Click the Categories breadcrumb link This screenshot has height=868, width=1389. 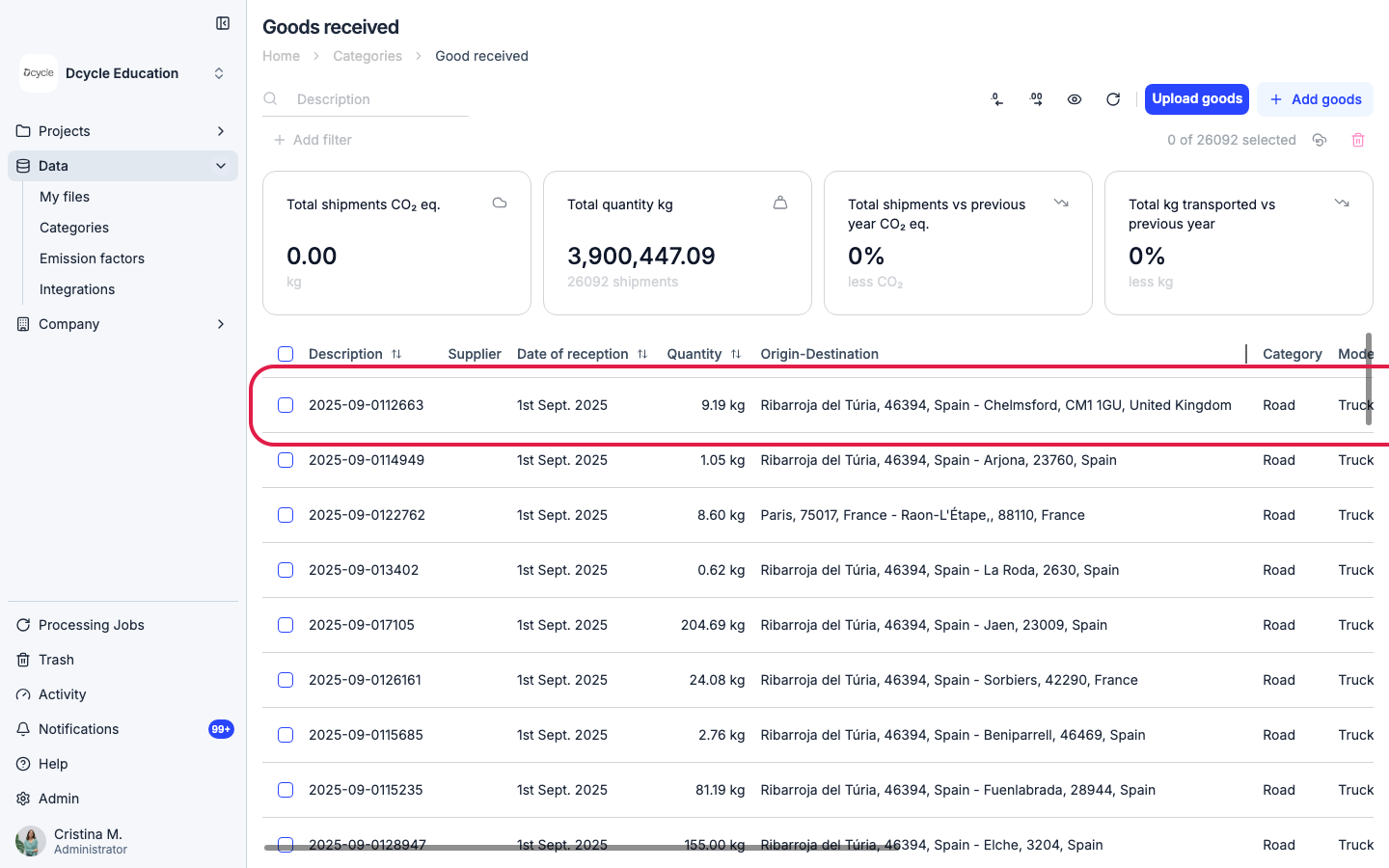368,56
